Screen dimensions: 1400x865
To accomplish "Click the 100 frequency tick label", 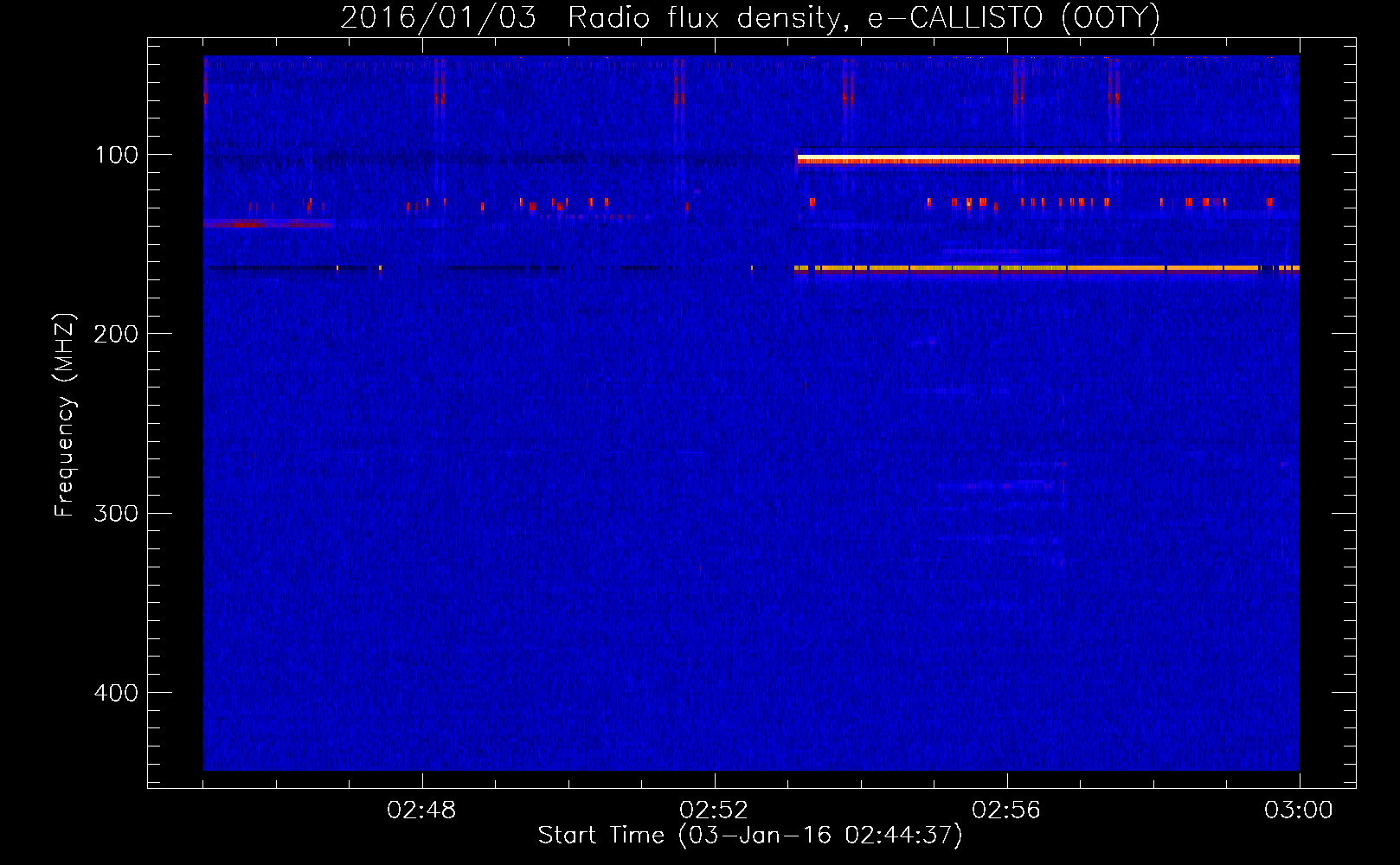I will (x=117, y=155).
